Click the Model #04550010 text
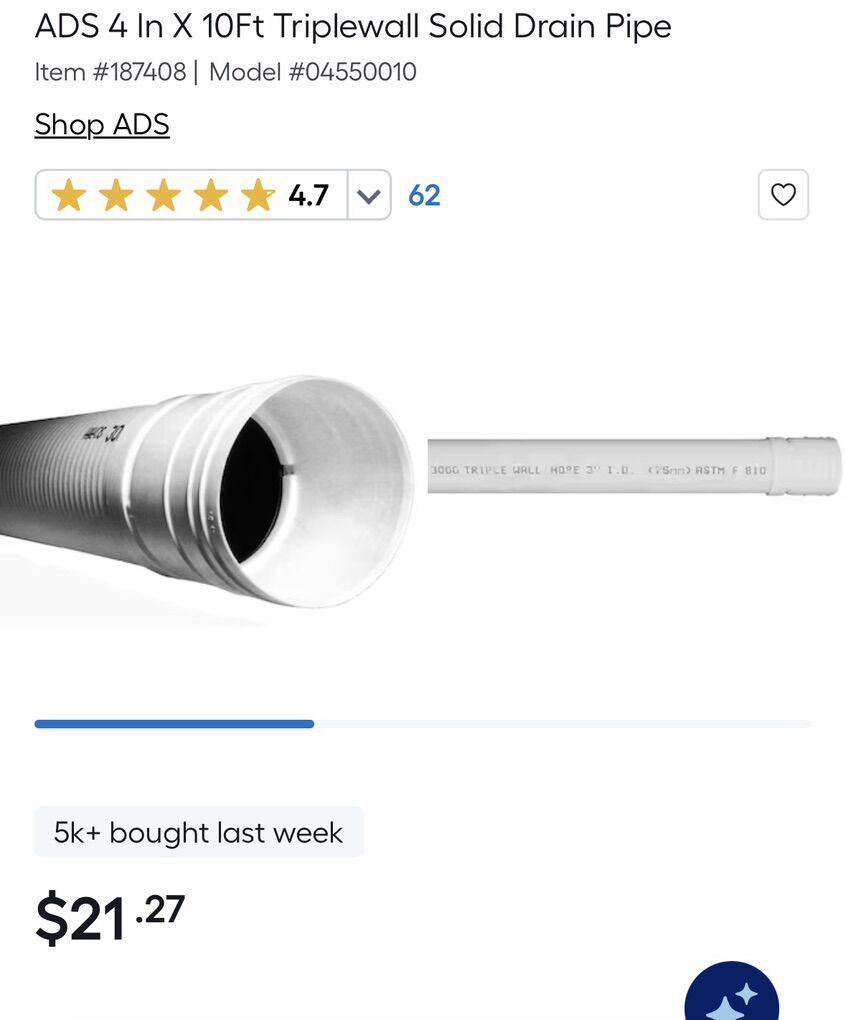This screenshot has height=1020, width=846. coord(313,72)
